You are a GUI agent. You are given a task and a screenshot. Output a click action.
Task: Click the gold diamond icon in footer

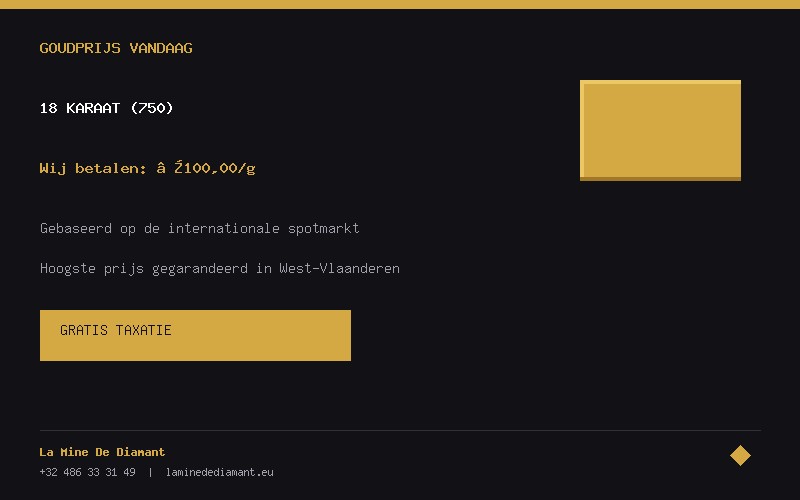tap(740, 455)
